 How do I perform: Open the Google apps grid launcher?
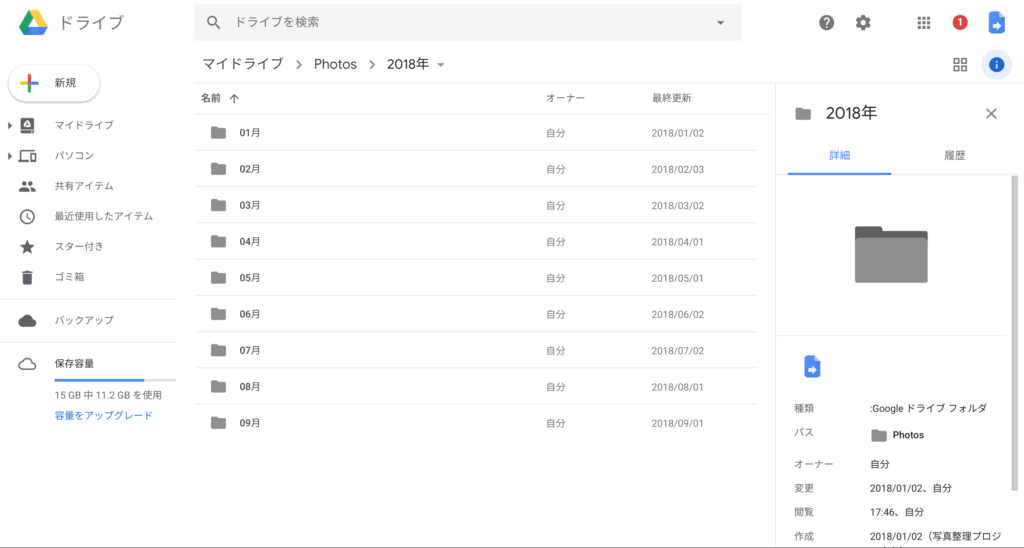point(924,22)
